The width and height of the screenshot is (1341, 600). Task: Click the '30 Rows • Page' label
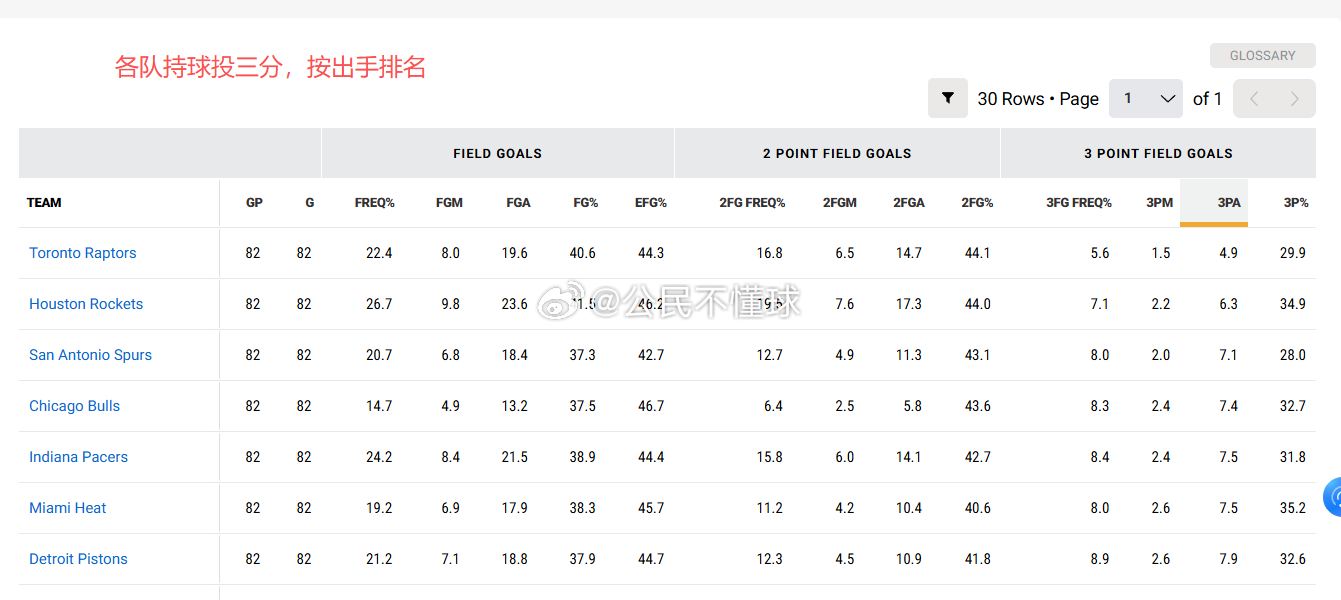[x=1038, y=99]
